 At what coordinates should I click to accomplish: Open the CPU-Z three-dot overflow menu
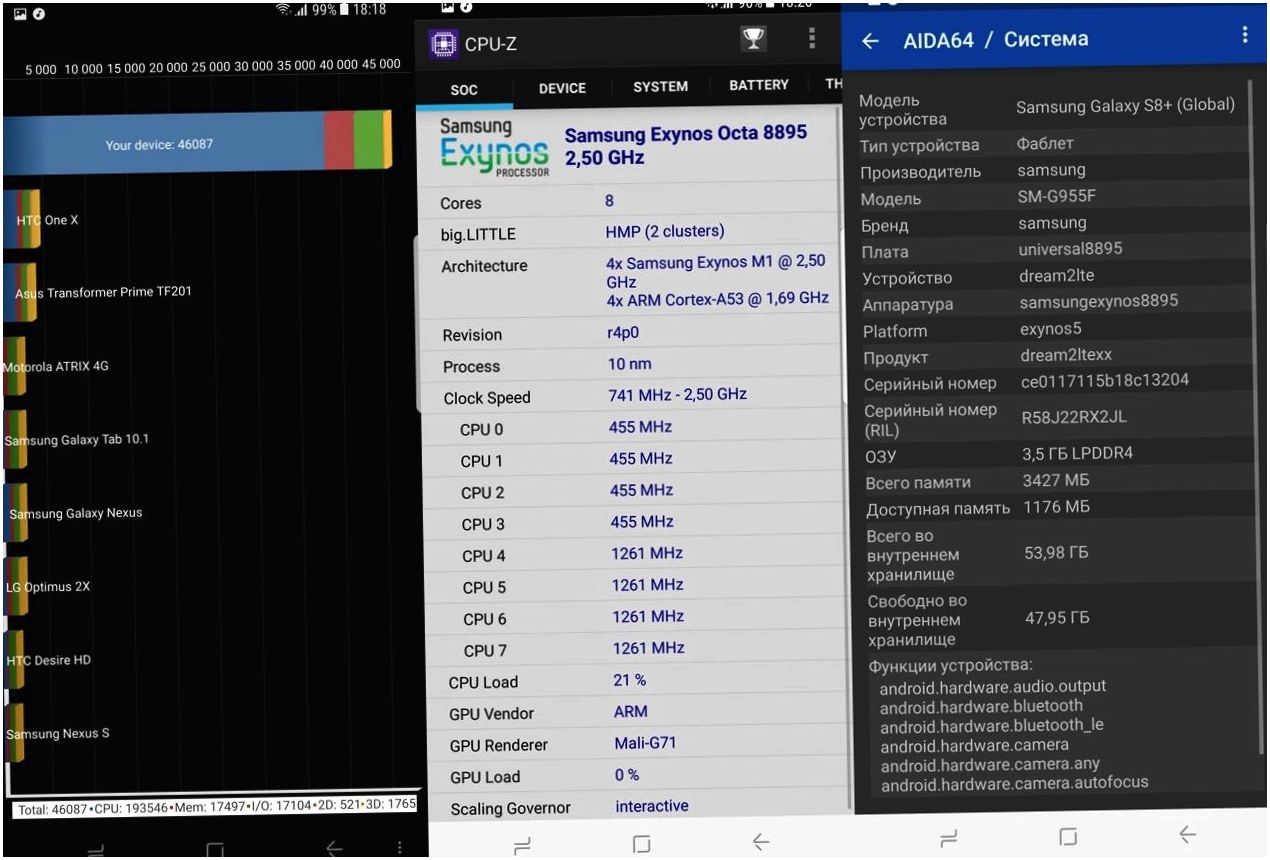(x=812, y=38)
